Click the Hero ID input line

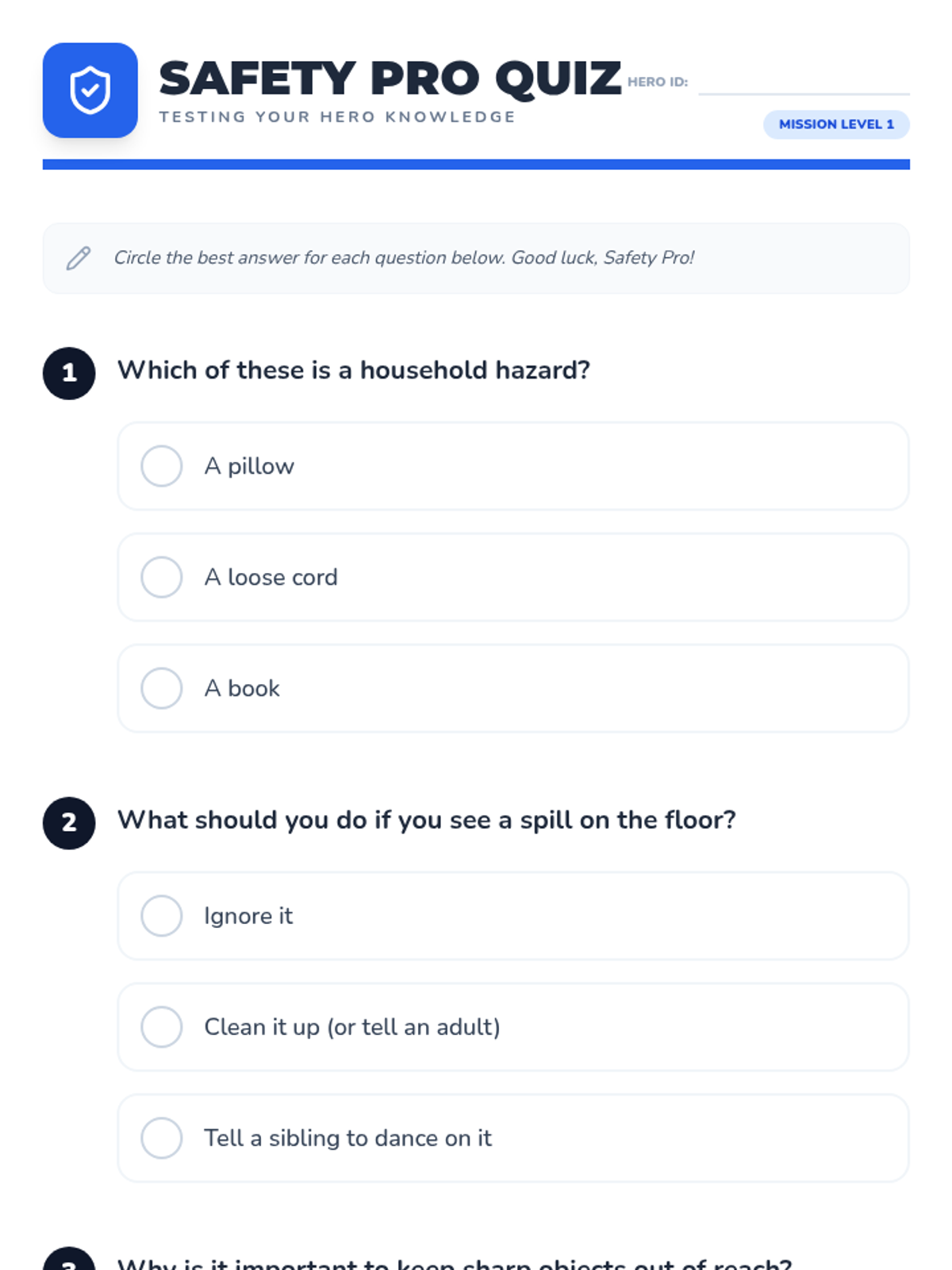[x=804, y=83]
